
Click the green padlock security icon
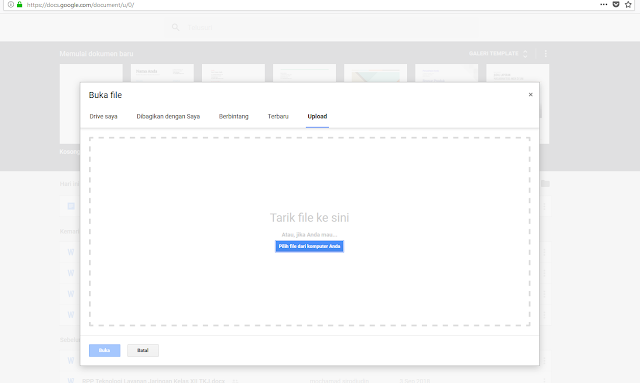coord(19,4)
